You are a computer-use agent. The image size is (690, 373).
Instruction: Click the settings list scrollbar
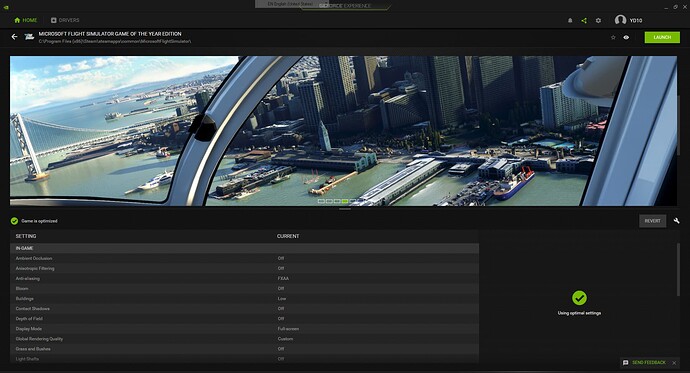pyautogui.click(x=678, y=269)
